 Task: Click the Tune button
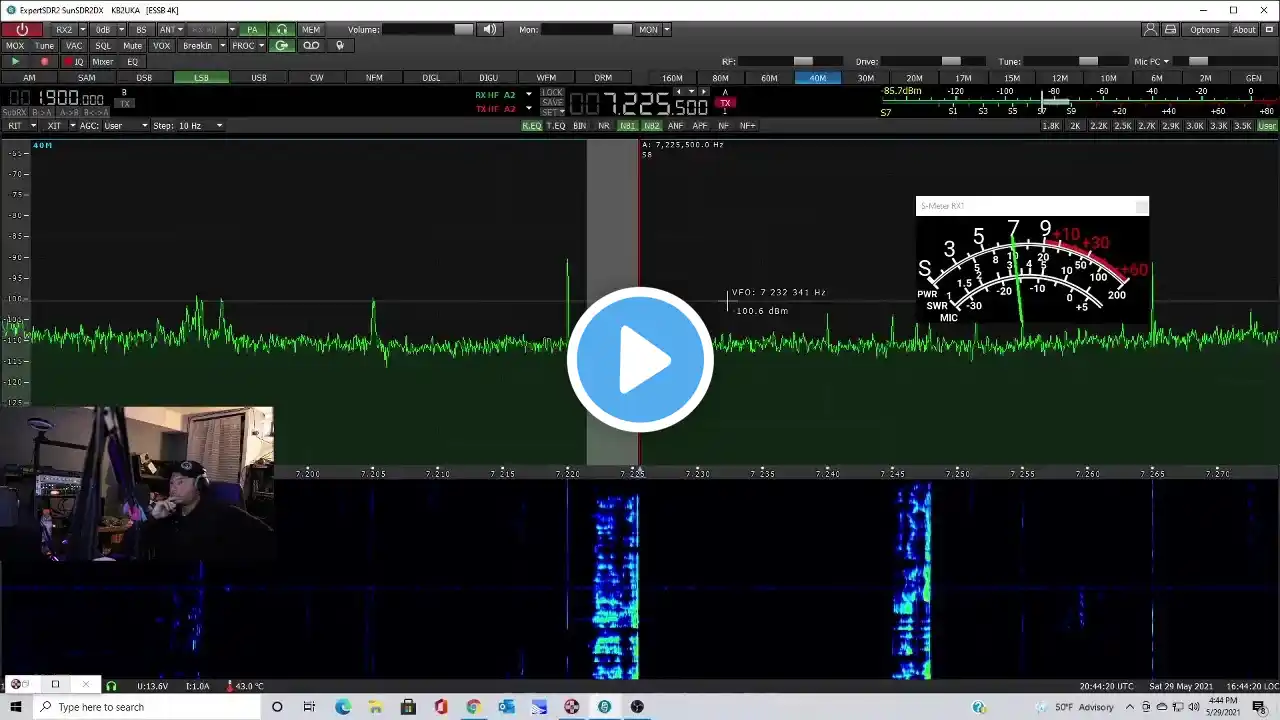tap(44, 46)
